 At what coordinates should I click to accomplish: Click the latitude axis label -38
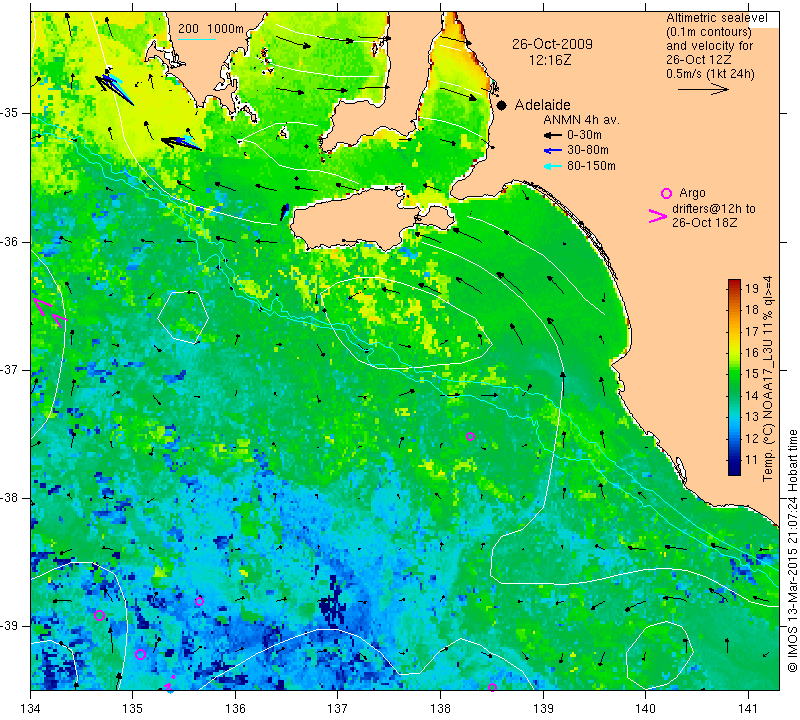pyautogui.click(x=10, y=498)
